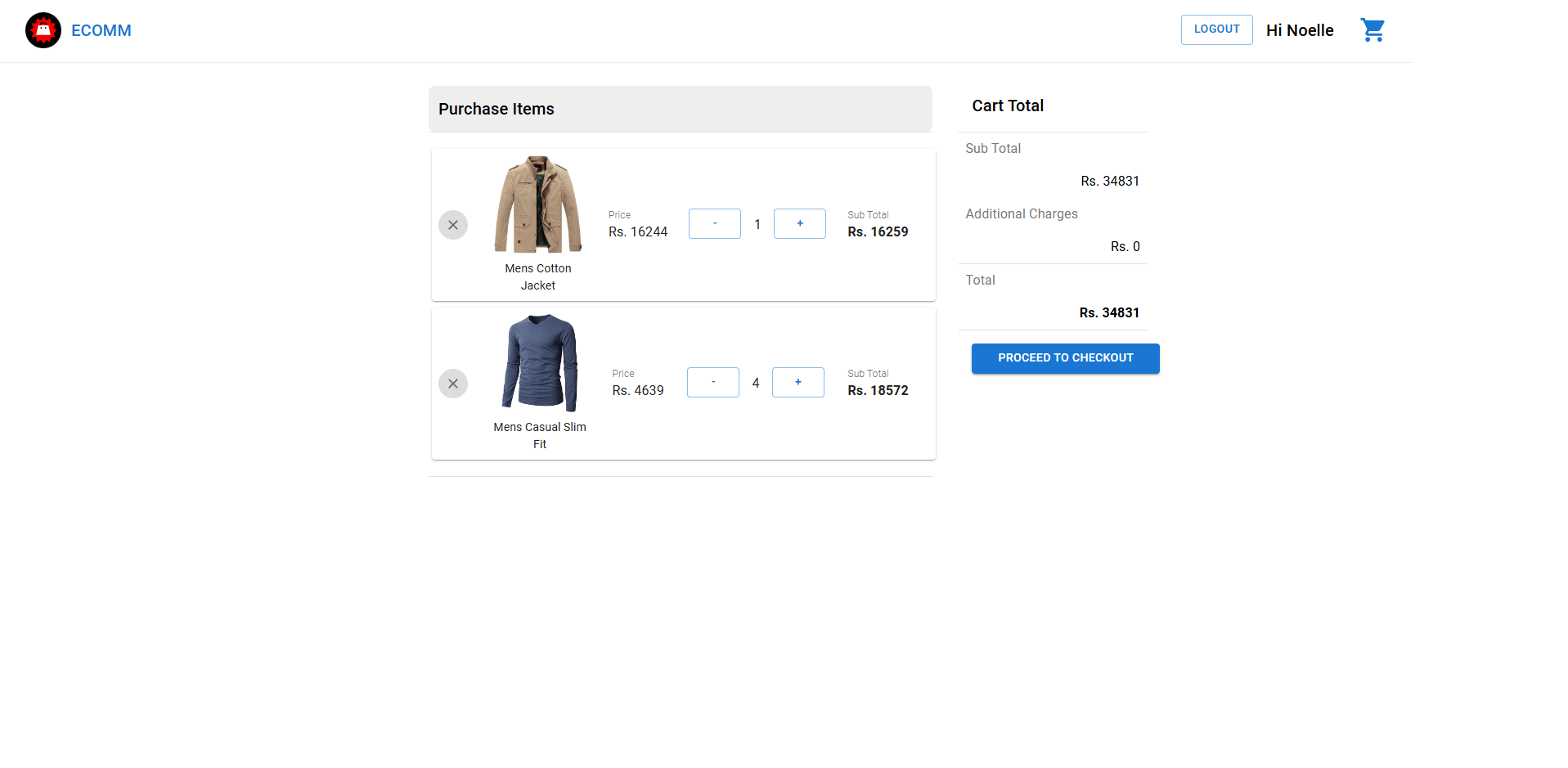Open the tan cotton jacket image
This screenshot has width=1568, height=768.
(x=538, y=204)
